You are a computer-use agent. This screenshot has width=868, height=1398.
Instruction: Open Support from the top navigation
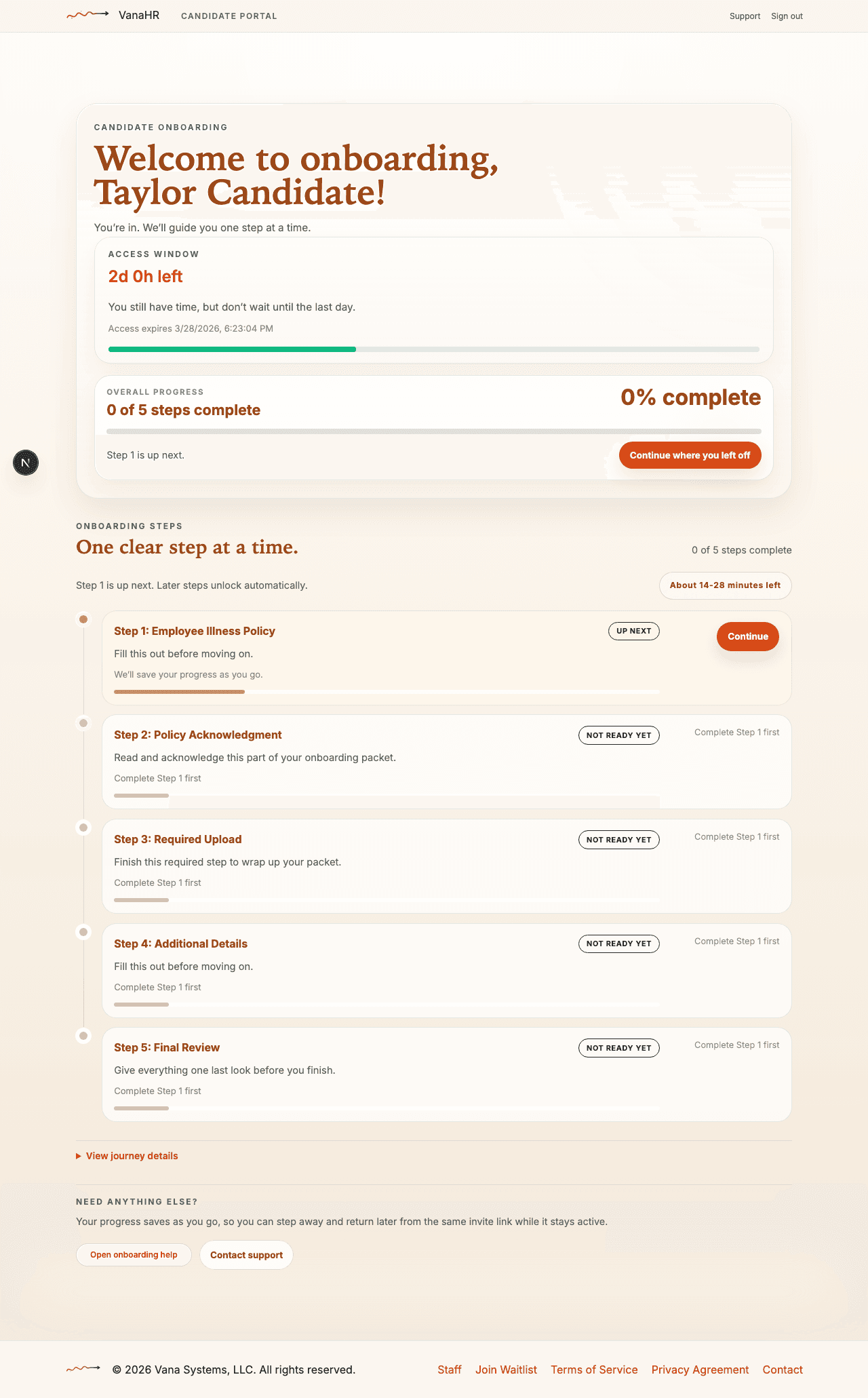point(745,16)
